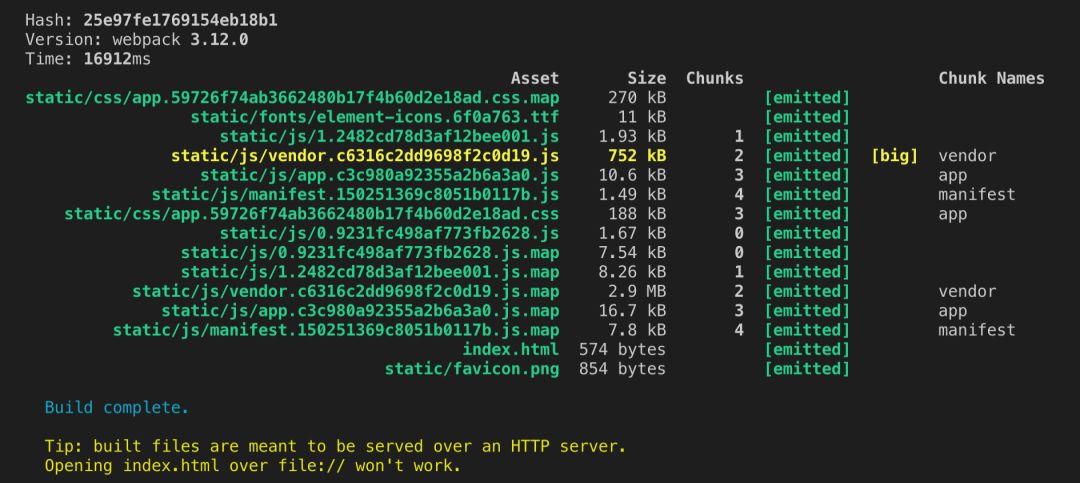Click the Chunks column header

click(x=714, y=78)
